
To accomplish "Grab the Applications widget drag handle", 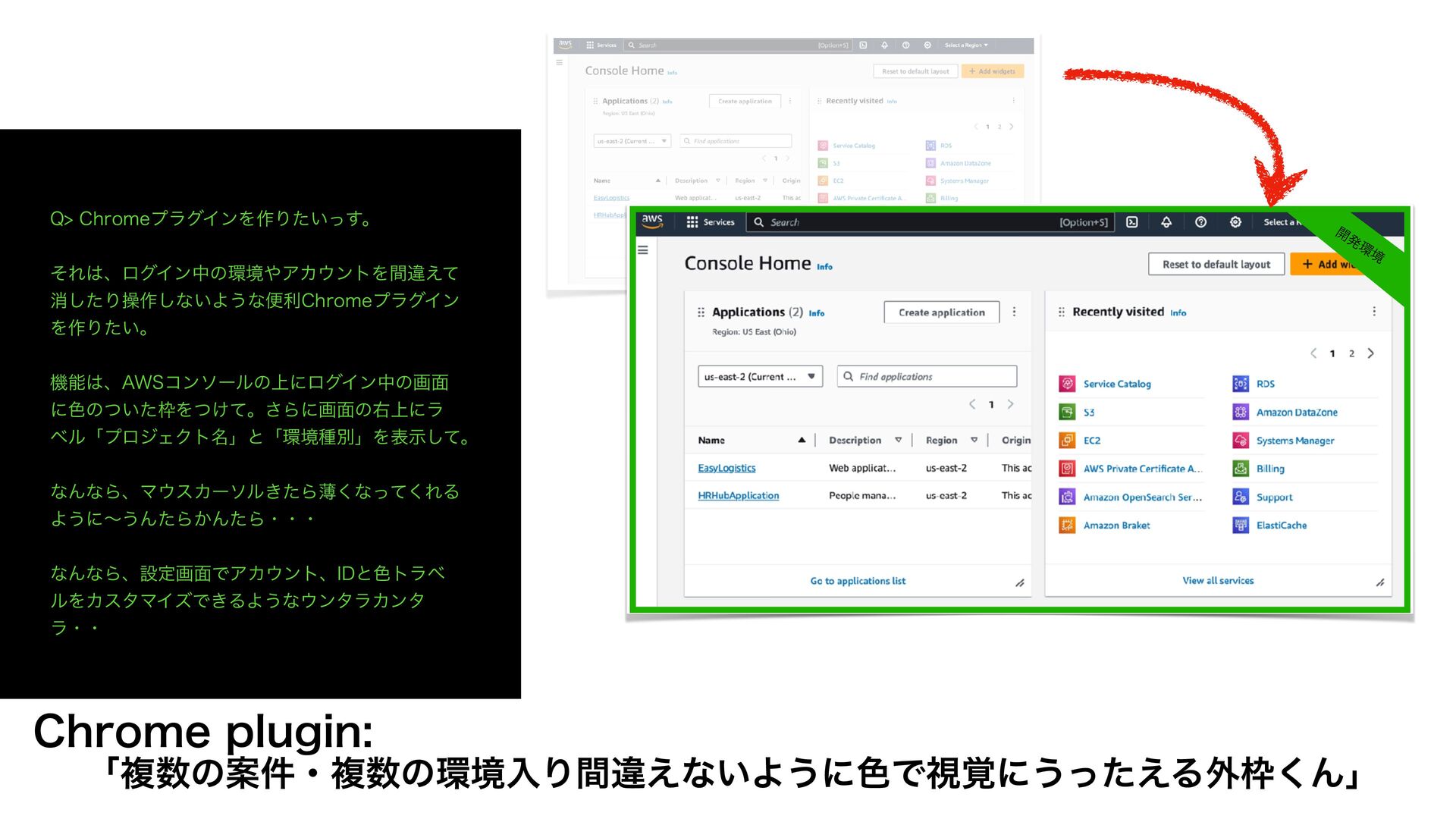I will [x=701, y=312].
